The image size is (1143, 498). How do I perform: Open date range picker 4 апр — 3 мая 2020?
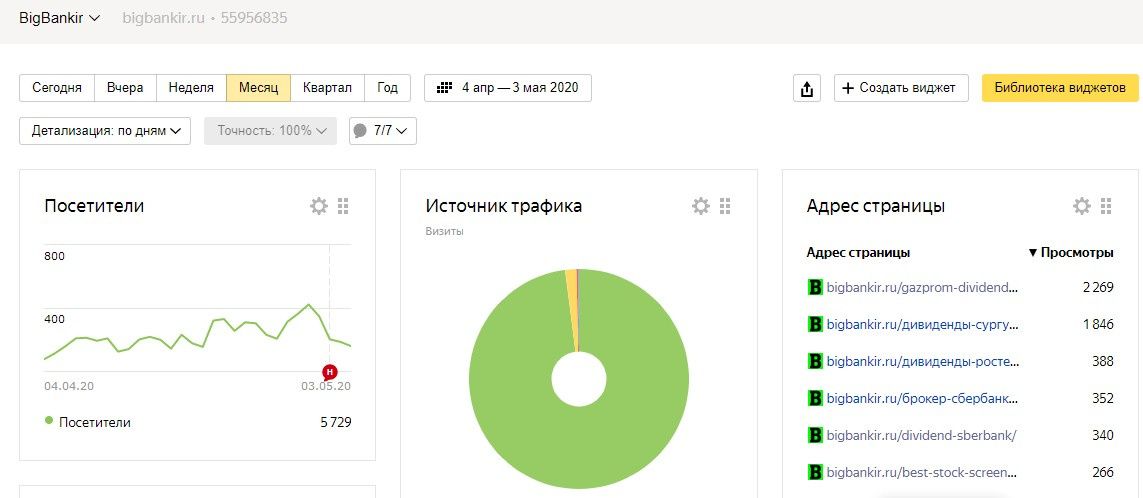507,87
